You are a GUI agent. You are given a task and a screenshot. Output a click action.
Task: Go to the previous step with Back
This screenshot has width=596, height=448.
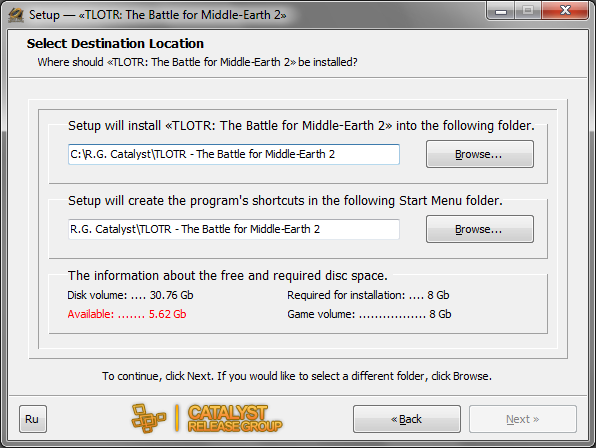pos(407,419)
